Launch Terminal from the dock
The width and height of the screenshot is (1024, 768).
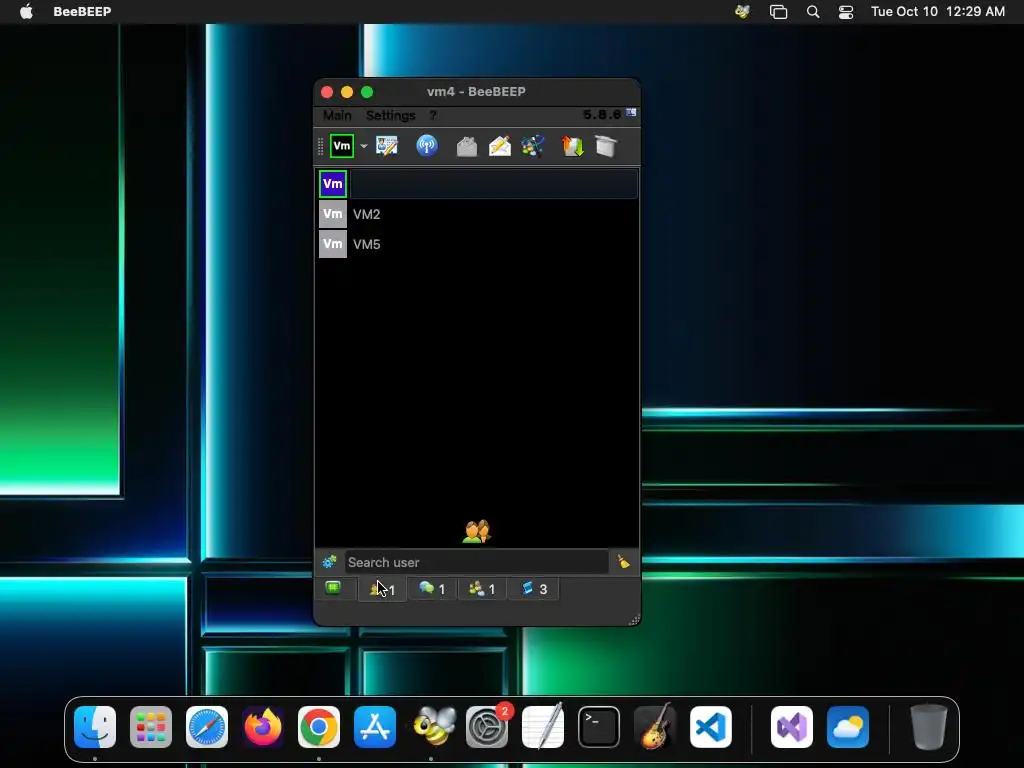click(599, 727)
